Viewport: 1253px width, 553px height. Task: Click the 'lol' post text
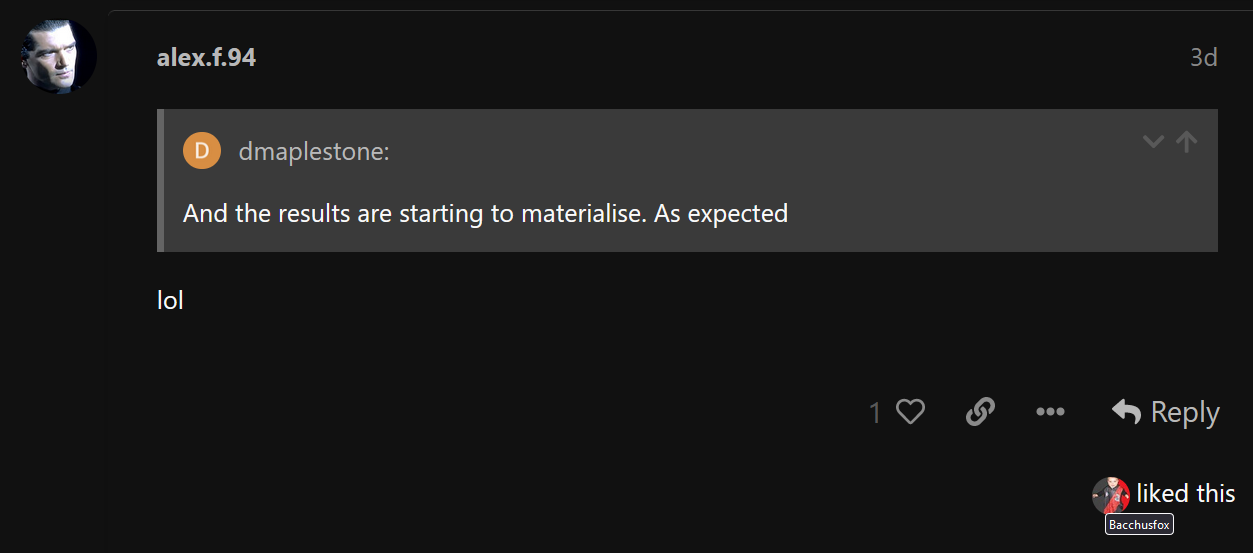point(171,300)
